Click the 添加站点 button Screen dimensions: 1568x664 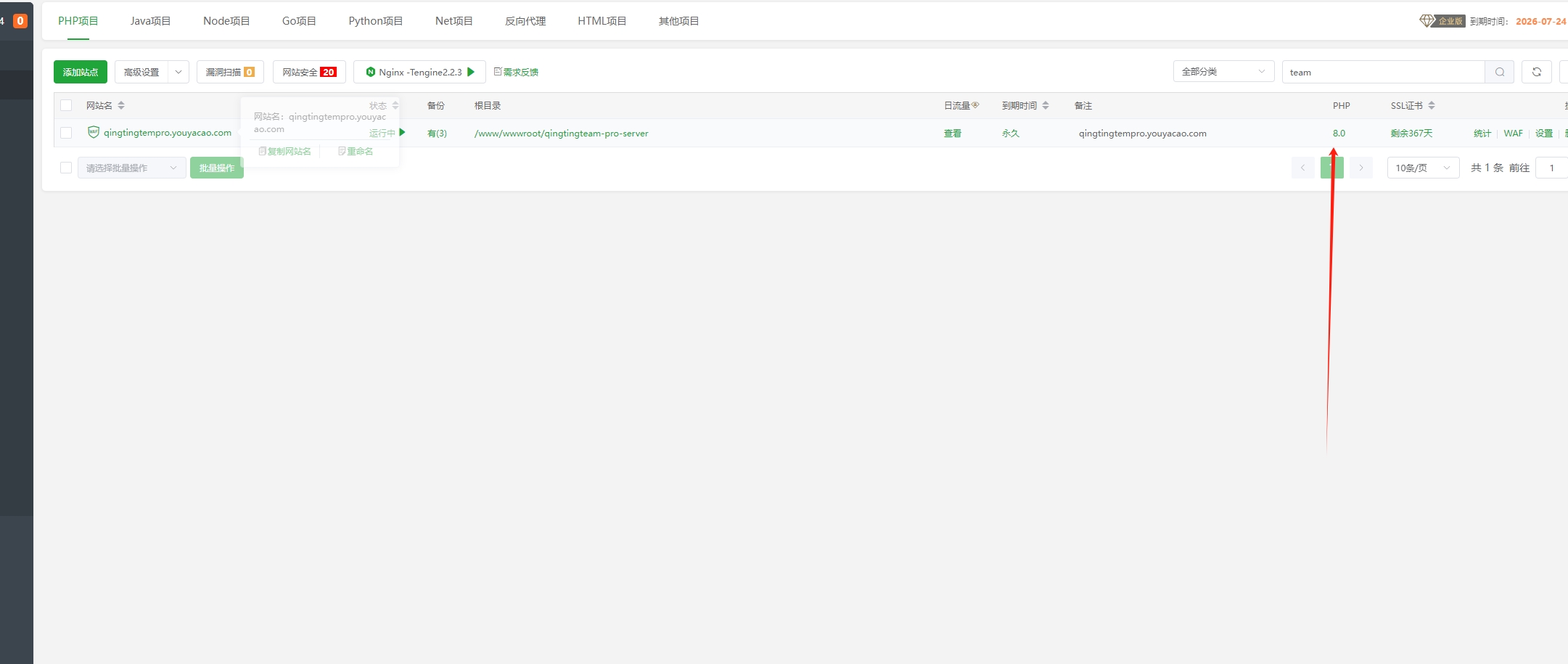pos(80,72)
